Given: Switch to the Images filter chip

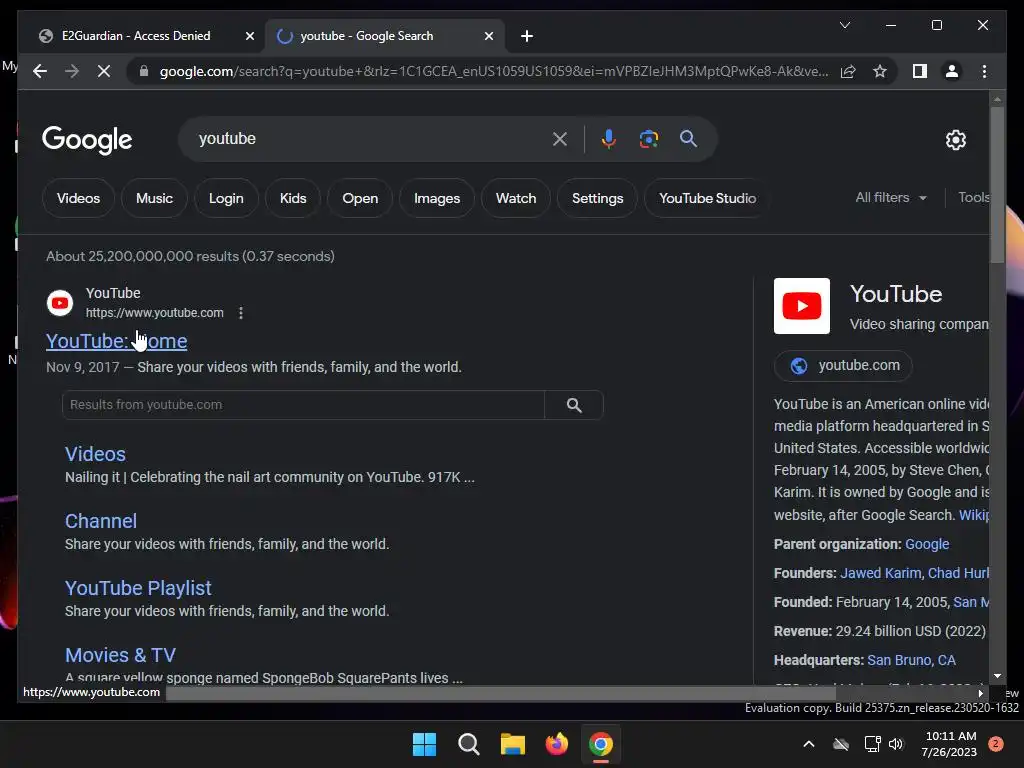Looking at the screenshot, I should pyautogui.click(x=437, y=198).
